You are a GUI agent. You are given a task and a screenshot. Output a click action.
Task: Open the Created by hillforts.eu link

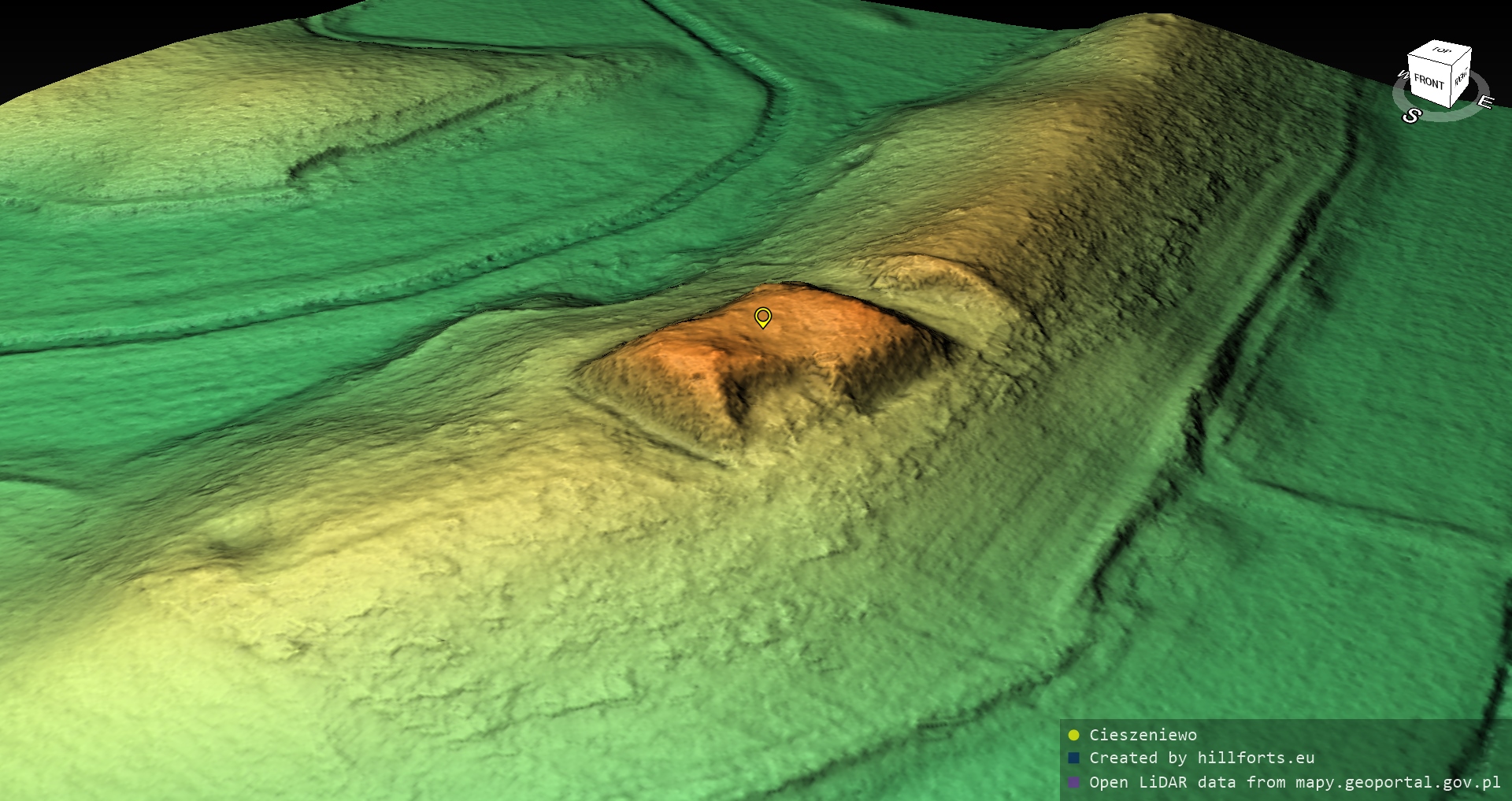pyautogui.click(x=1202, y=758)
